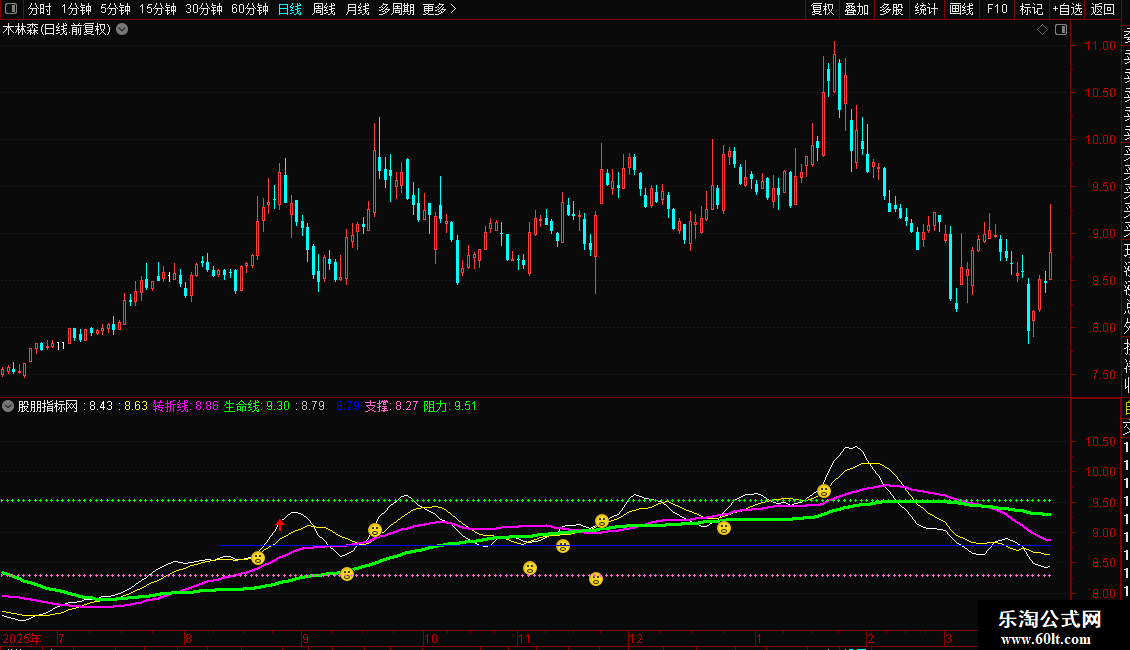Expand the 更多 periods menu
This screenshot has height=650, width=1130.
439,9
